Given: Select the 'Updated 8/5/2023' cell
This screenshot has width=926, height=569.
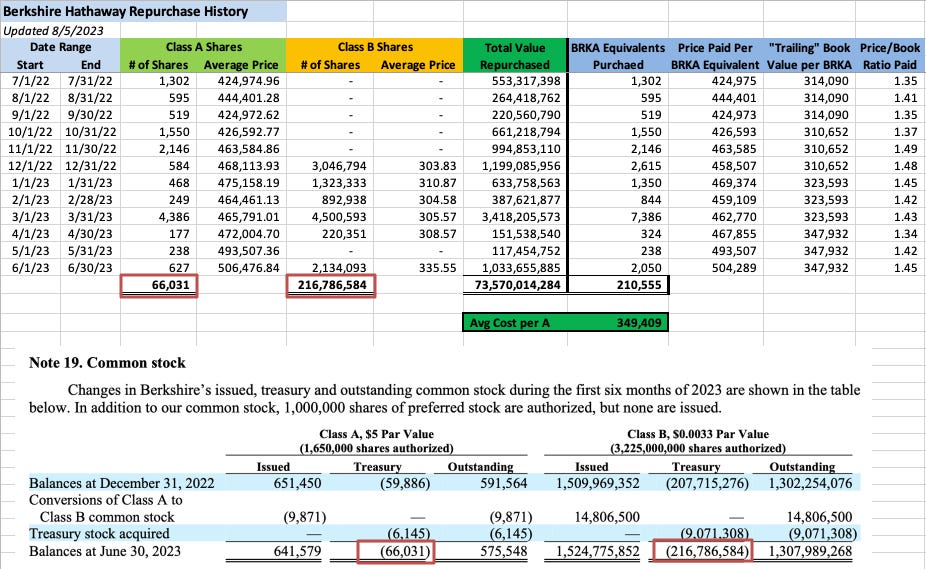Looking at the screenshot, I should click(53, 31).
